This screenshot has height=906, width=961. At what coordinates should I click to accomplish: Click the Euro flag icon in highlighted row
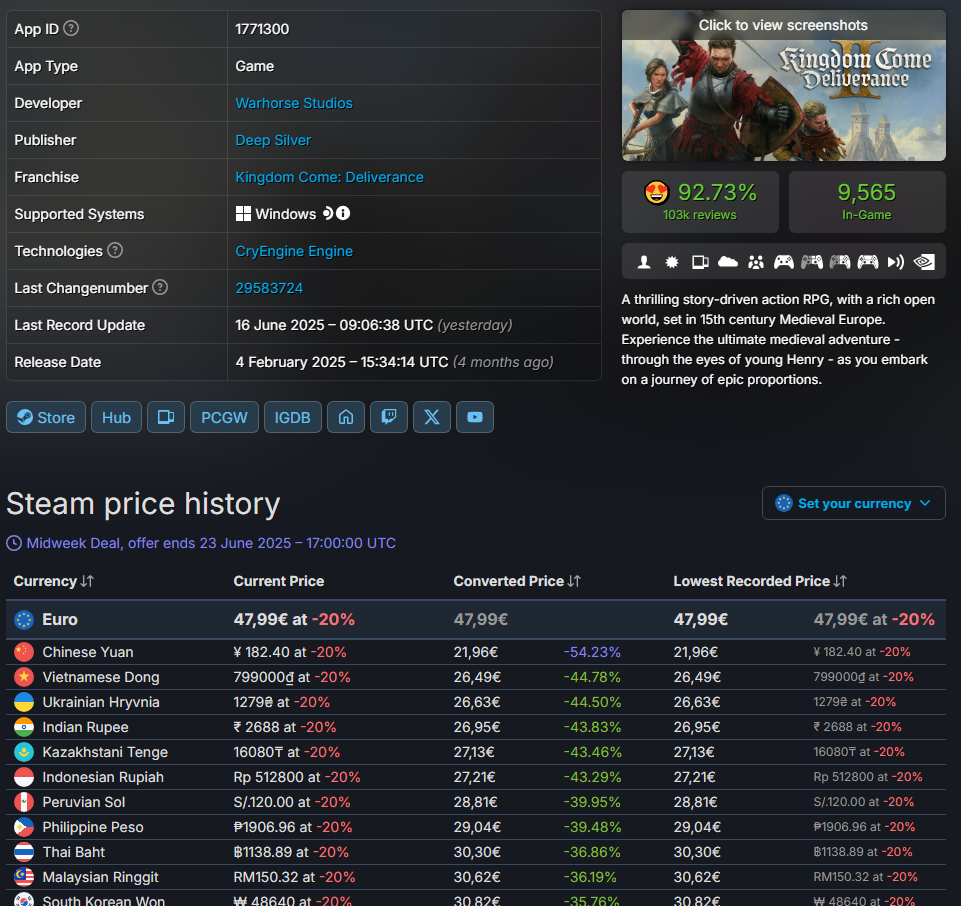(24, 620)
